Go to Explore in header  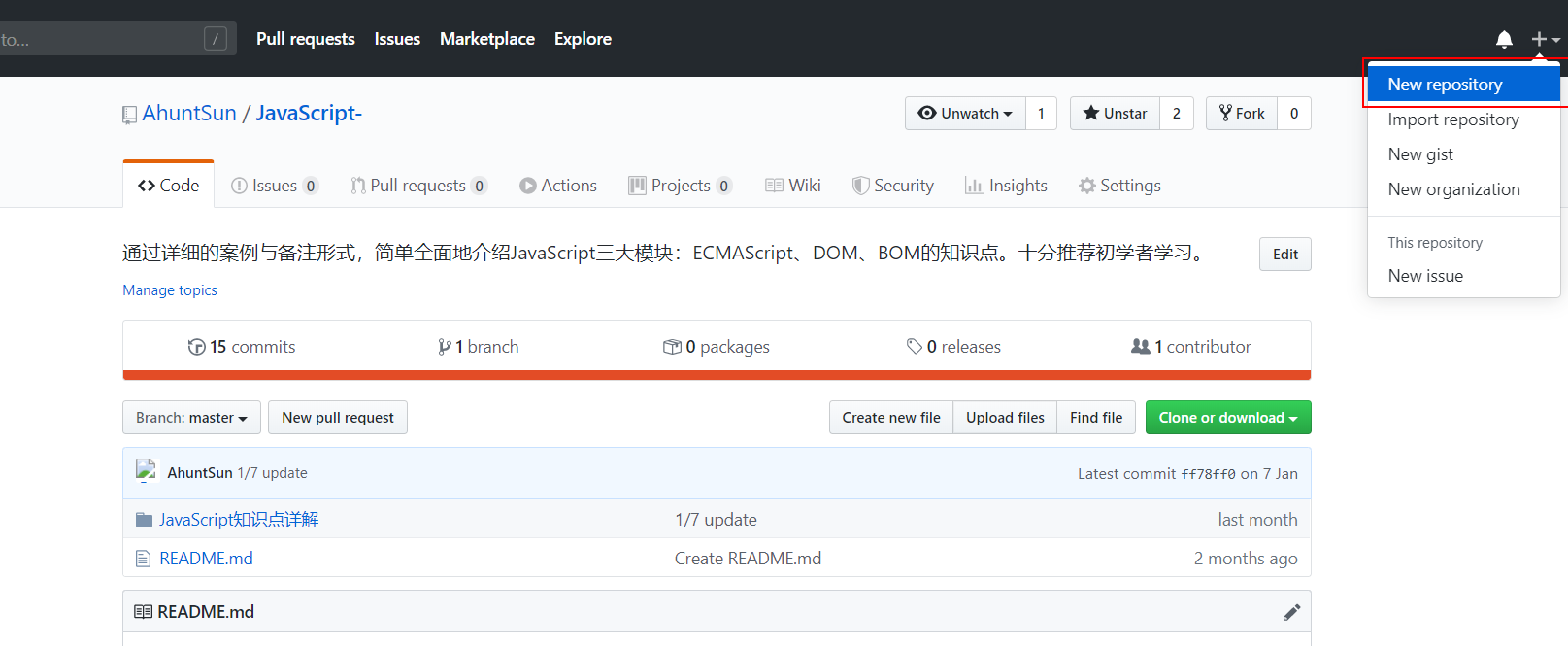[x=583, y=39]
